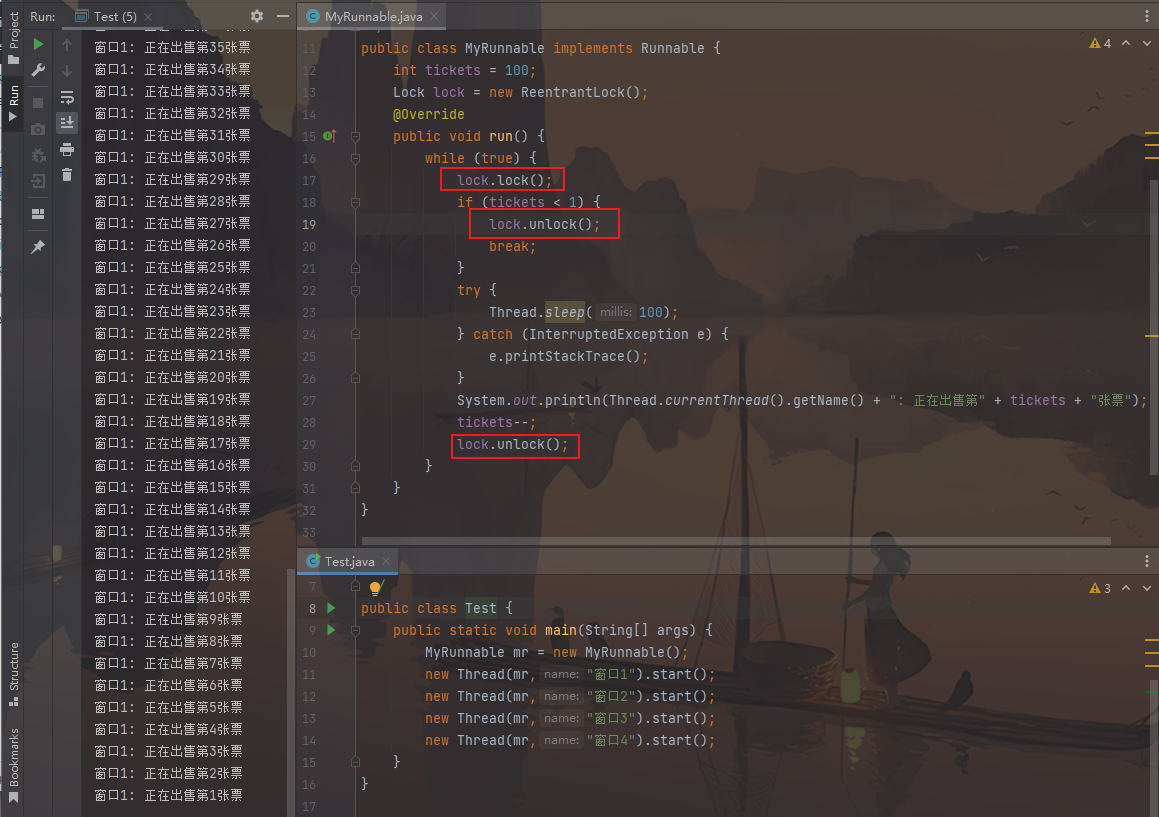Viewport: 1159px width, 817px height.
Task: Click the light bulb quick-fix icon in Test.java
Action: pyautogui.click(x=376, y=589)
